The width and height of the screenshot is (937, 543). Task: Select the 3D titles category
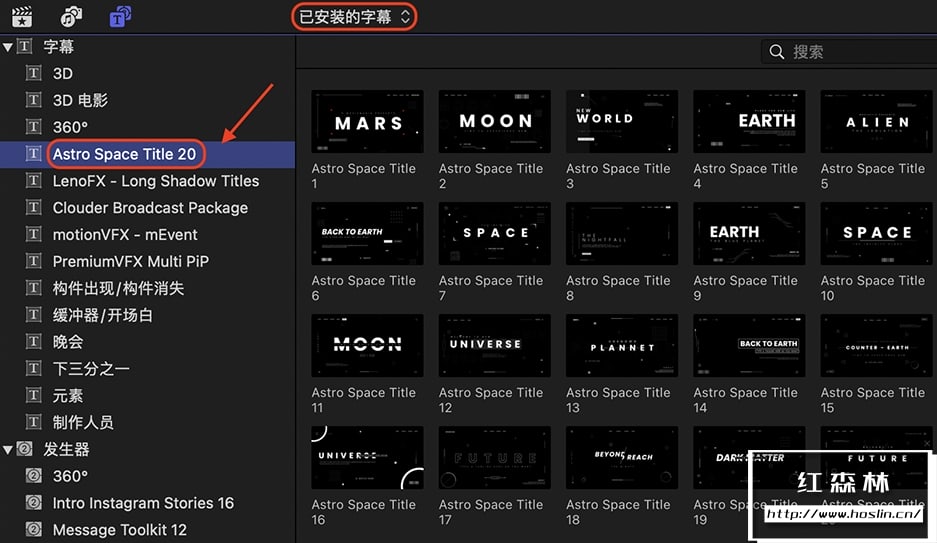tap(63, 73)
